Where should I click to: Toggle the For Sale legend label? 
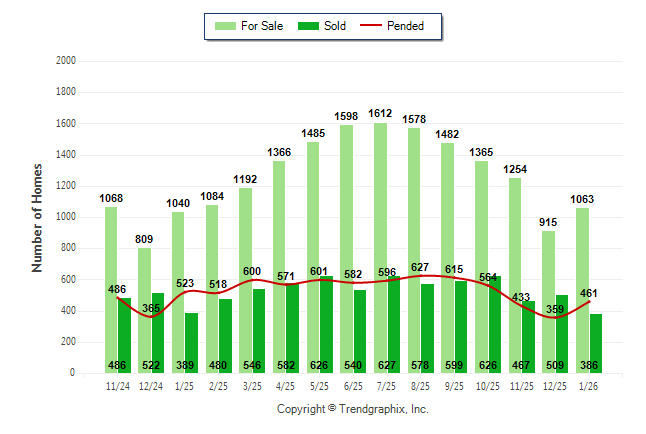(x=261, y=26)
